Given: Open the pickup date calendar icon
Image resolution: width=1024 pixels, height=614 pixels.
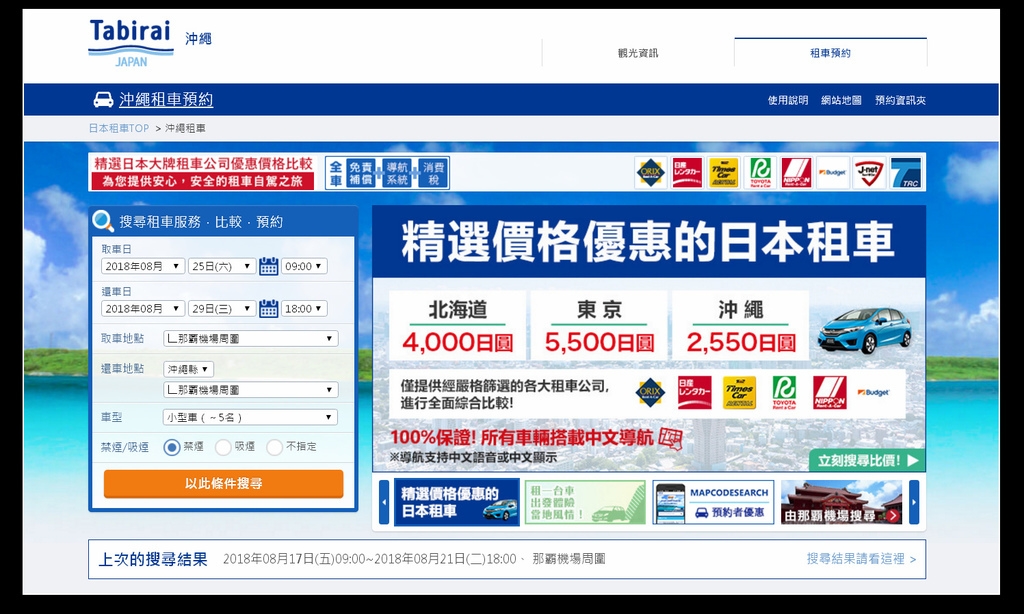Looking at the screenshot, I should tap(268, 266).
